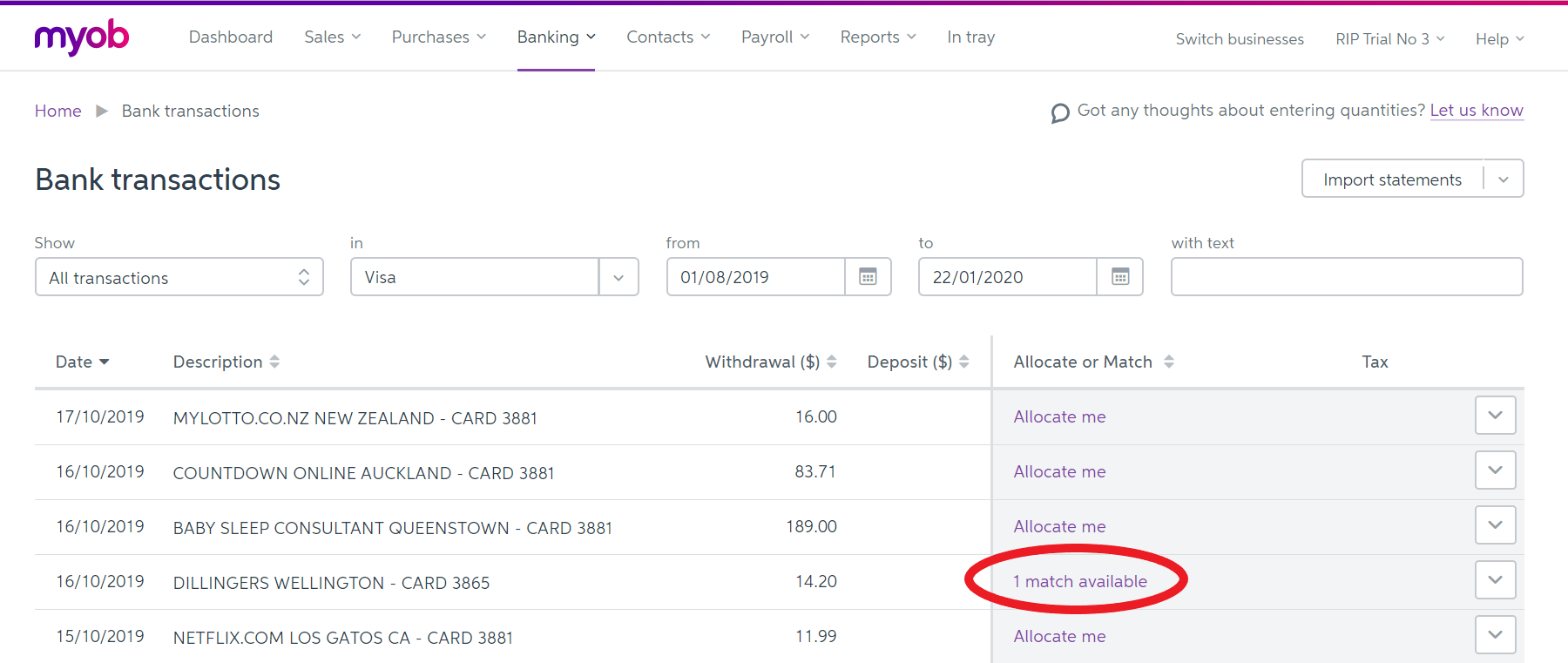This screenshot has height=663, width=1568.
Task: Click date 17/10/2019
Action: pyautogui.click(x=100, y=416)
